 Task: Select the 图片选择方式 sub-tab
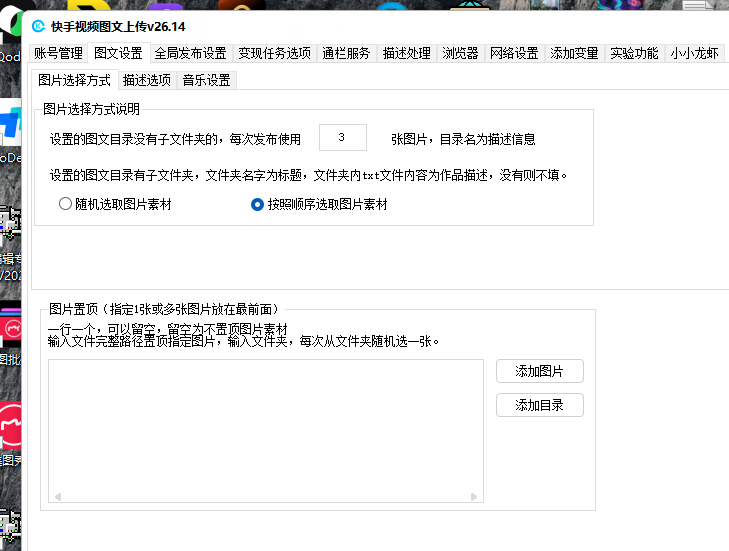[x=74, y=80]
